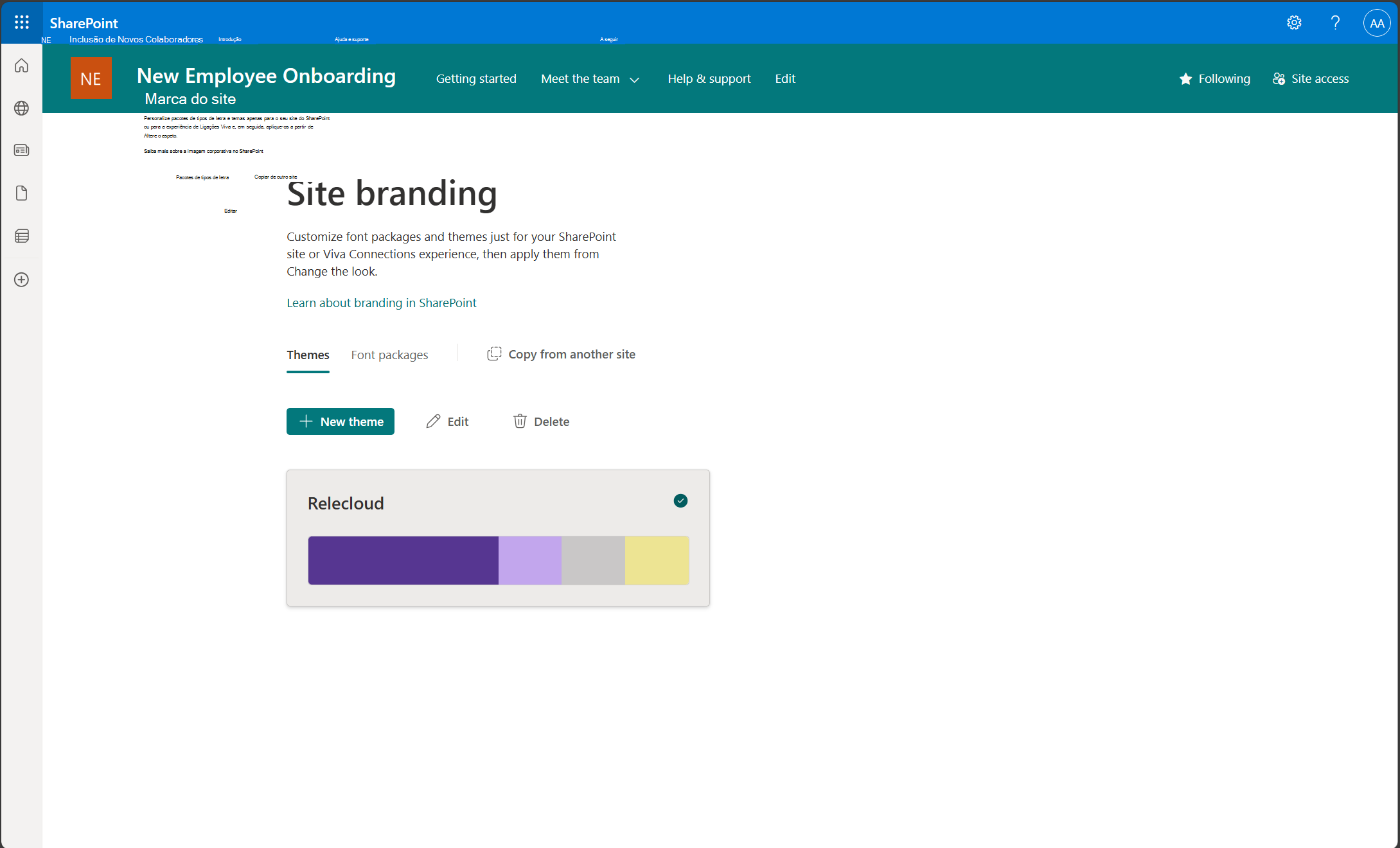The width and height of the screenshot is (1400, 848).
Task: Select the dark purple color swatch
Action: coord(403,560)
